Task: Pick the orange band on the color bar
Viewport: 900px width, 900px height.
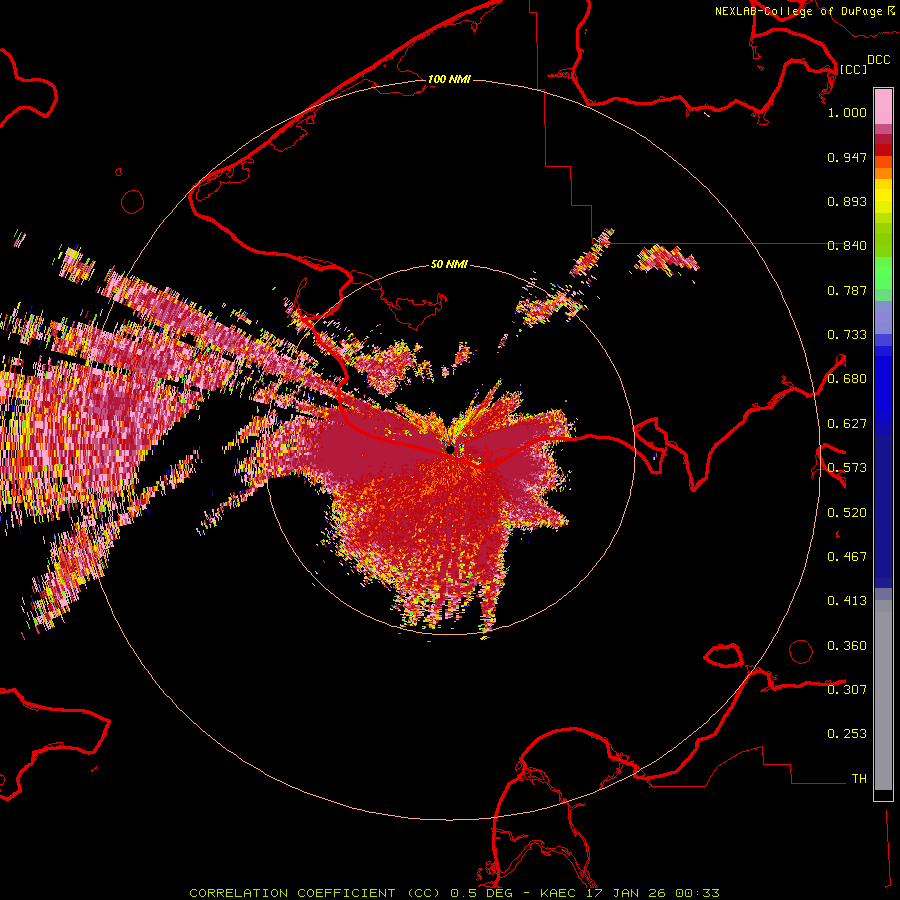Action: tap(883, 173)
